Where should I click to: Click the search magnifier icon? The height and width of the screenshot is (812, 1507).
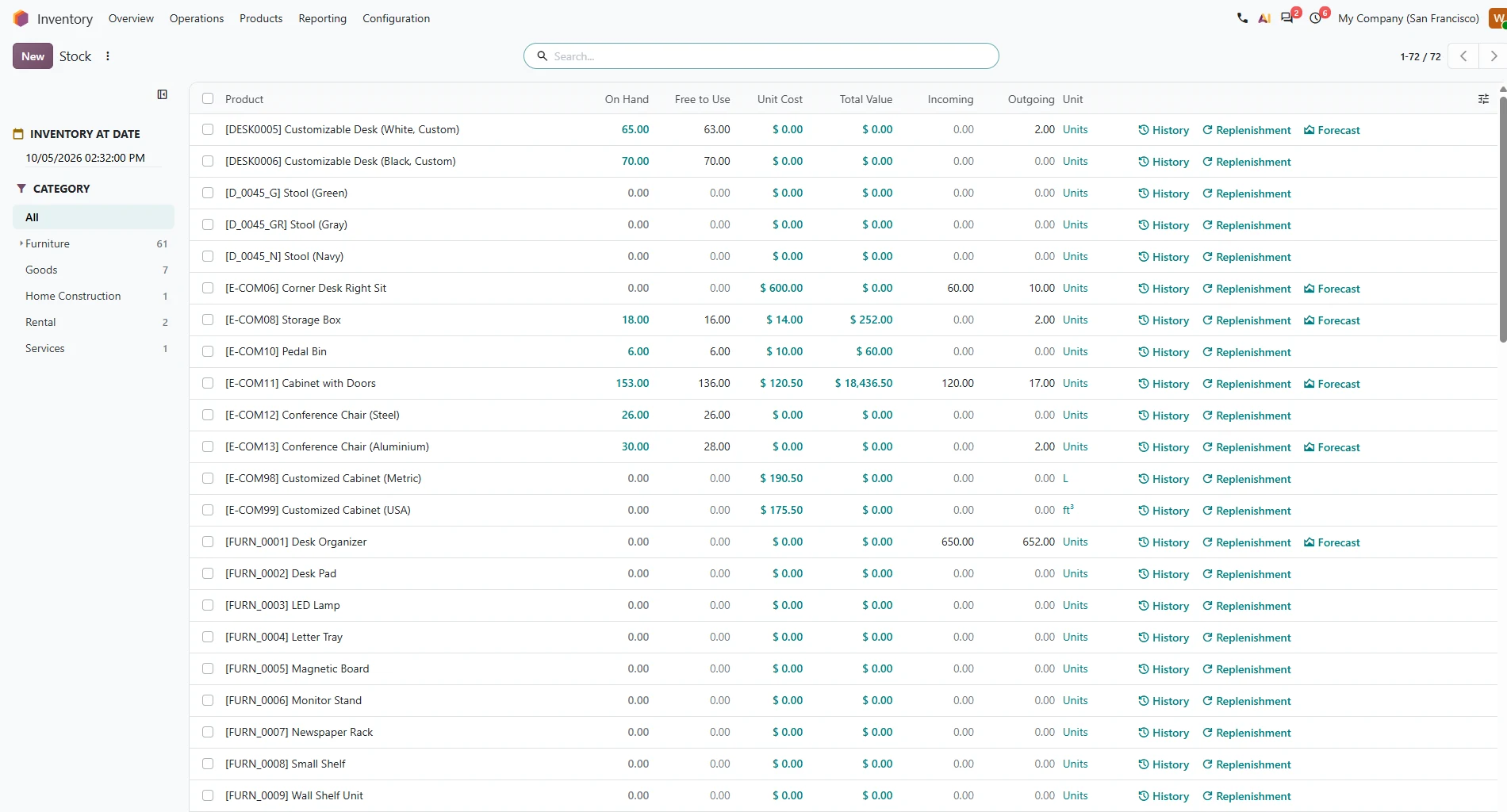coord(543,56)
